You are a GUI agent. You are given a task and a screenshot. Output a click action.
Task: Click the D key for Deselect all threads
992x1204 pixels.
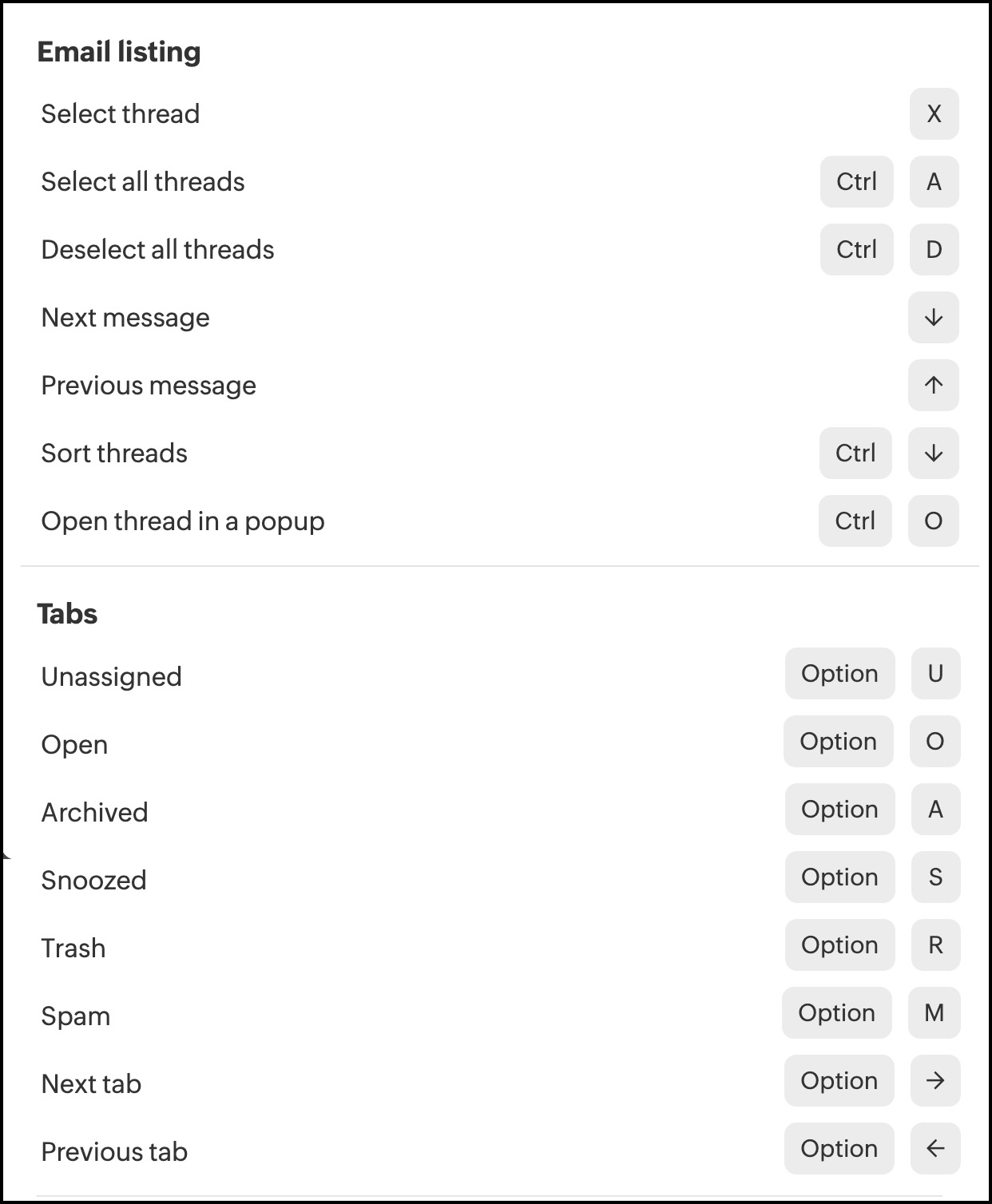[x=934, y=250]
